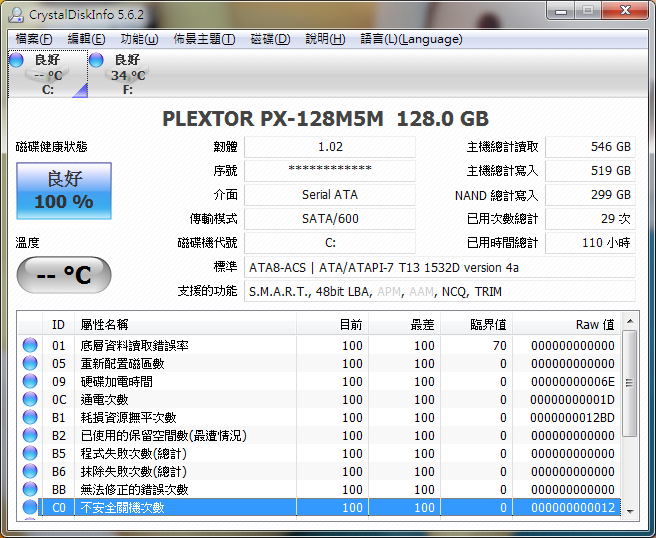Click the 臨界值 column header
The height and width of the screenshot is (538, 656).
click(x=477, y=324)
